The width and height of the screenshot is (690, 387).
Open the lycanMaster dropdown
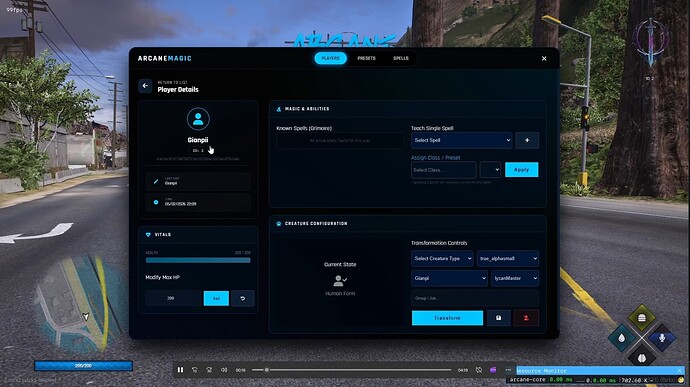point(515,278)
